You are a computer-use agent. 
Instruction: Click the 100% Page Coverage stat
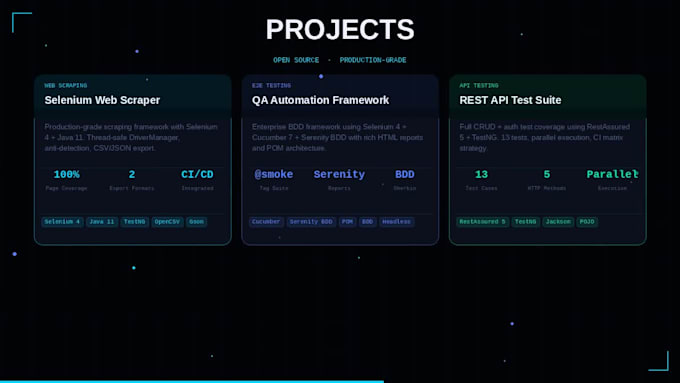[x=66, y=180]
